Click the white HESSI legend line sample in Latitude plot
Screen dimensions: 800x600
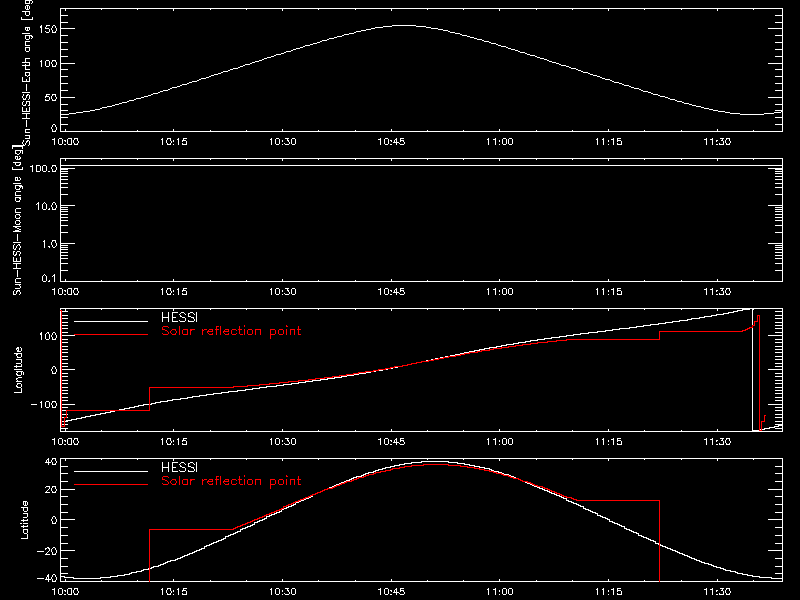111,471
